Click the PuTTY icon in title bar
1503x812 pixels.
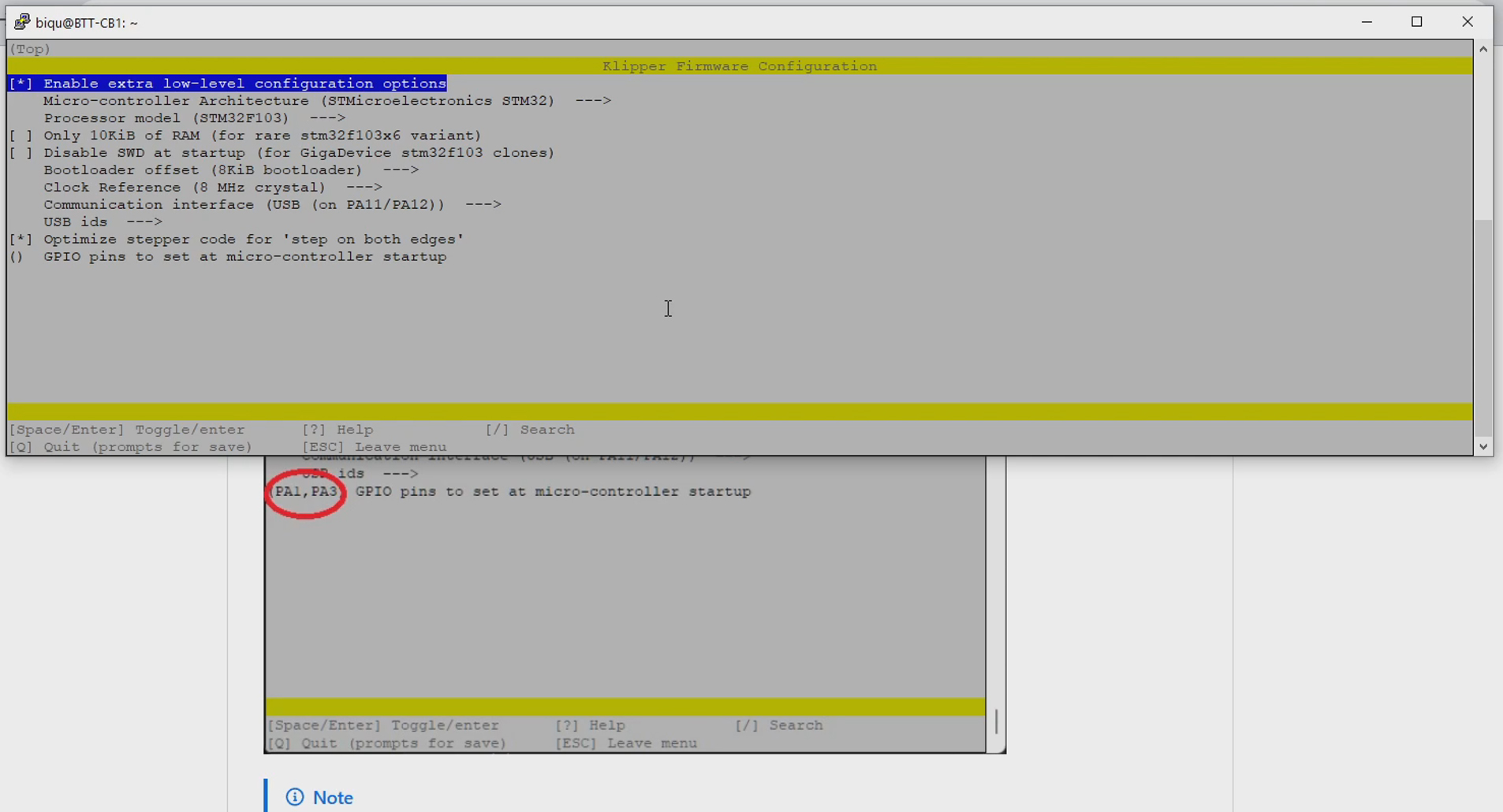click(x=21, y=22)
